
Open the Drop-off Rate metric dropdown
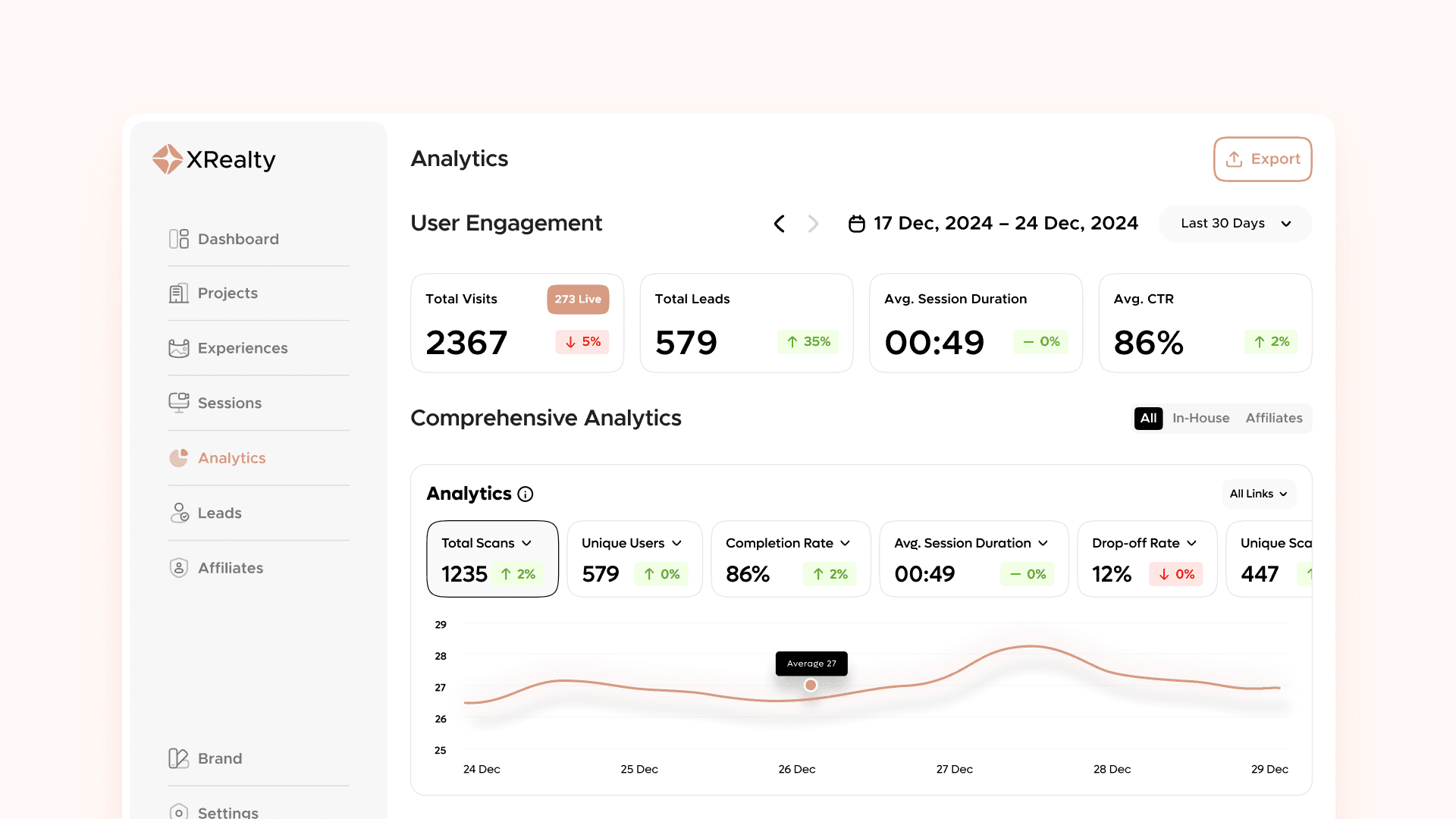(x=1191, y=543)
